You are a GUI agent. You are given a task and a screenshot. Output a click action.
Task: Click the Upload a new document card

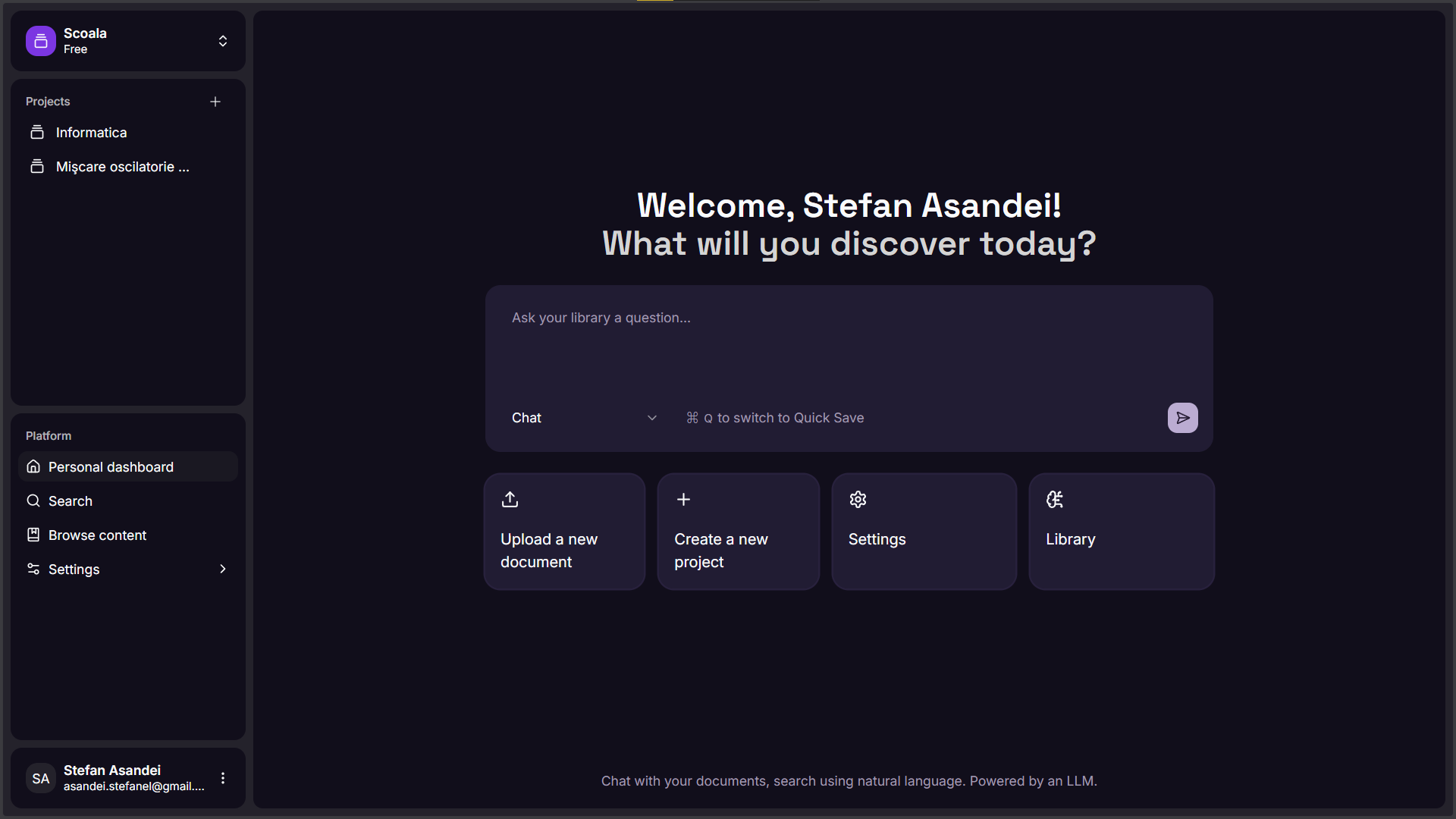(564, 532)
